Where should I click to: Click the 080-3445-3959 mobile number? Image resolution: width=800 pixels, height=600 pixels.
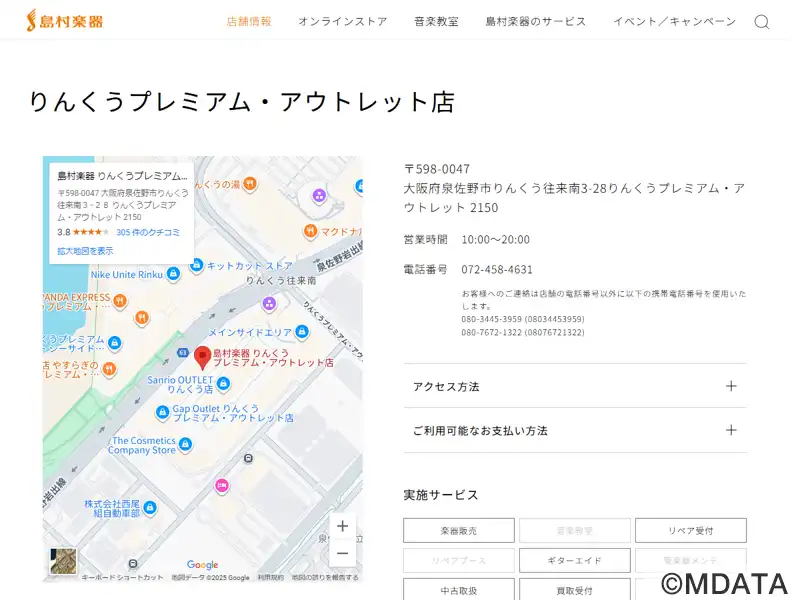pyautogui.click(x=523, y=319)
